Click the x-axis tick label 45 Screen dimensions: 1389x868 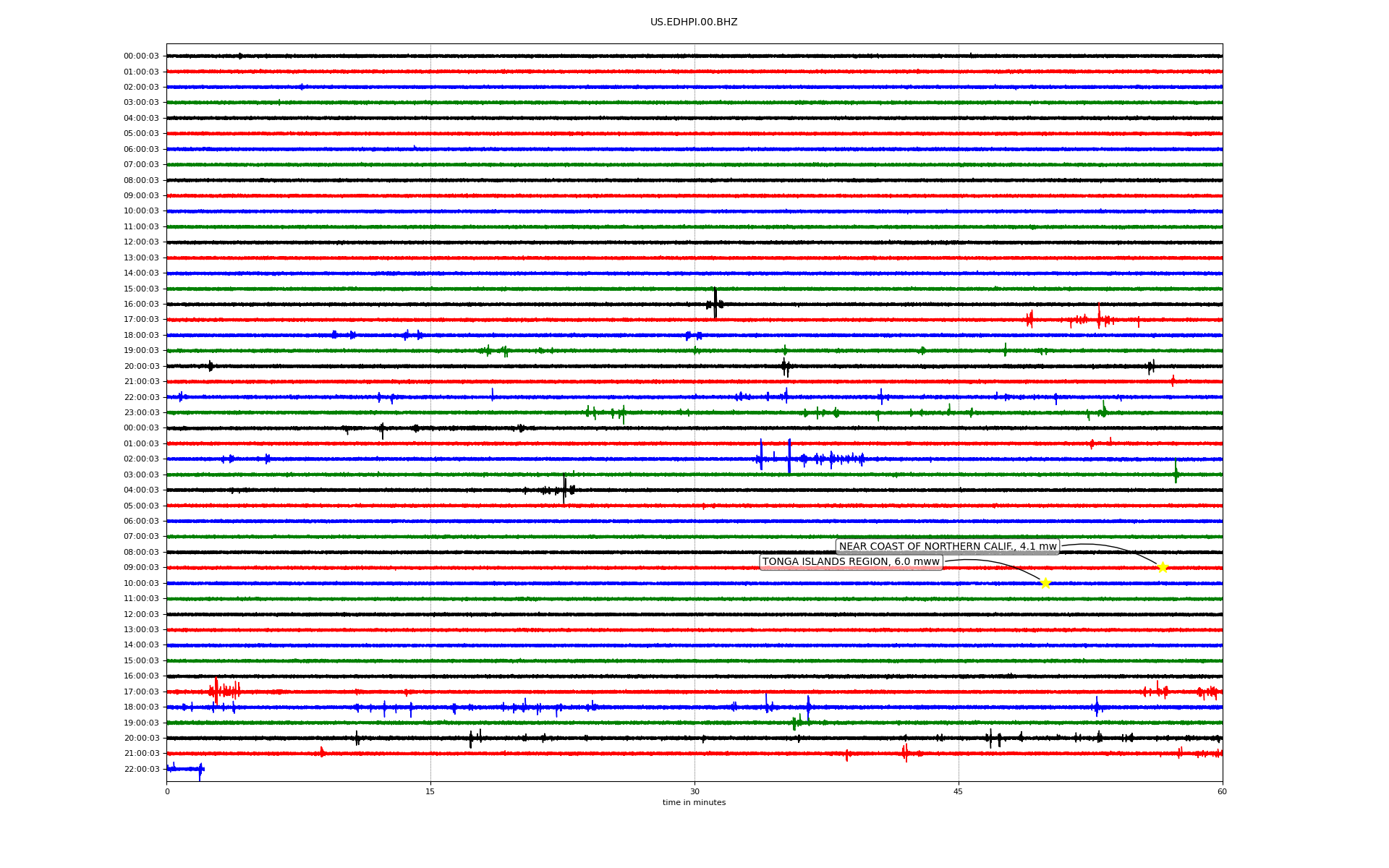(x=959, y=791)
